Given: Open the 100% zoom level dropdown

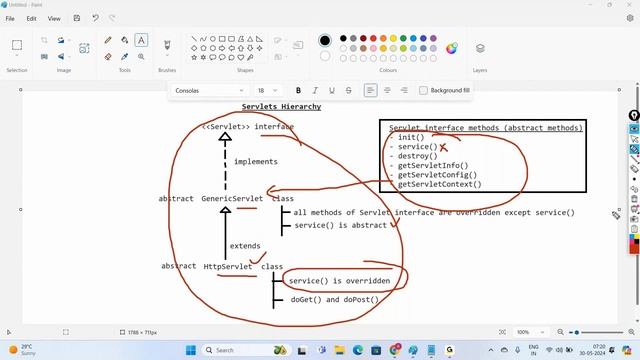Looking at the screenshot, I should (x=531, y=332).
